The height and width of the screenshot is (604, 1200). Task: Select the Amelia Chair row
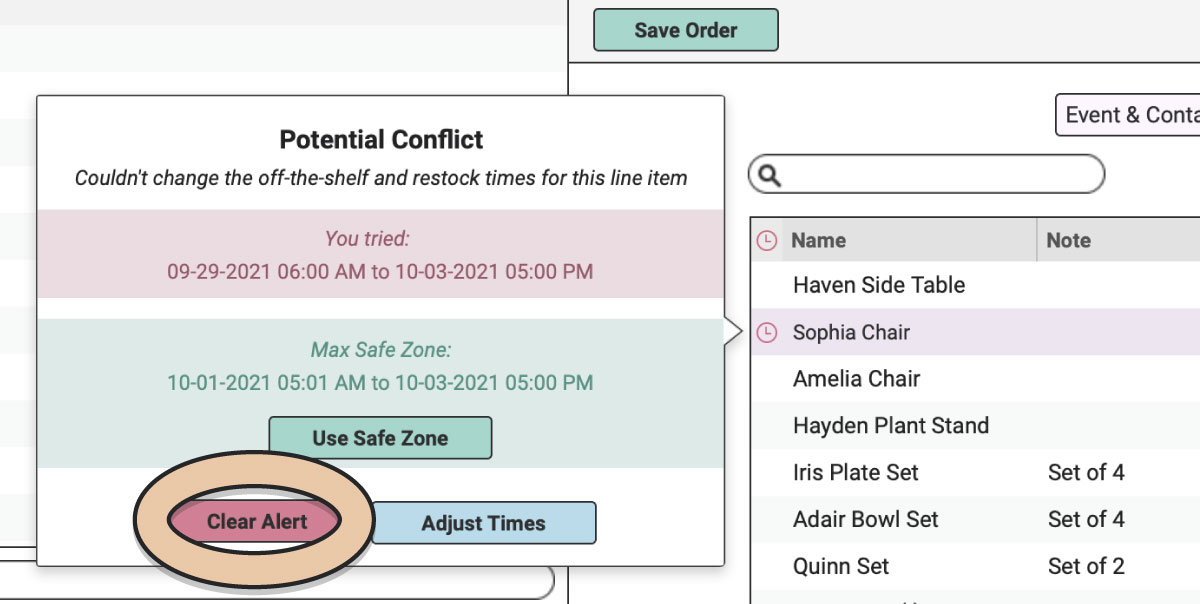(x=975, y=379)
